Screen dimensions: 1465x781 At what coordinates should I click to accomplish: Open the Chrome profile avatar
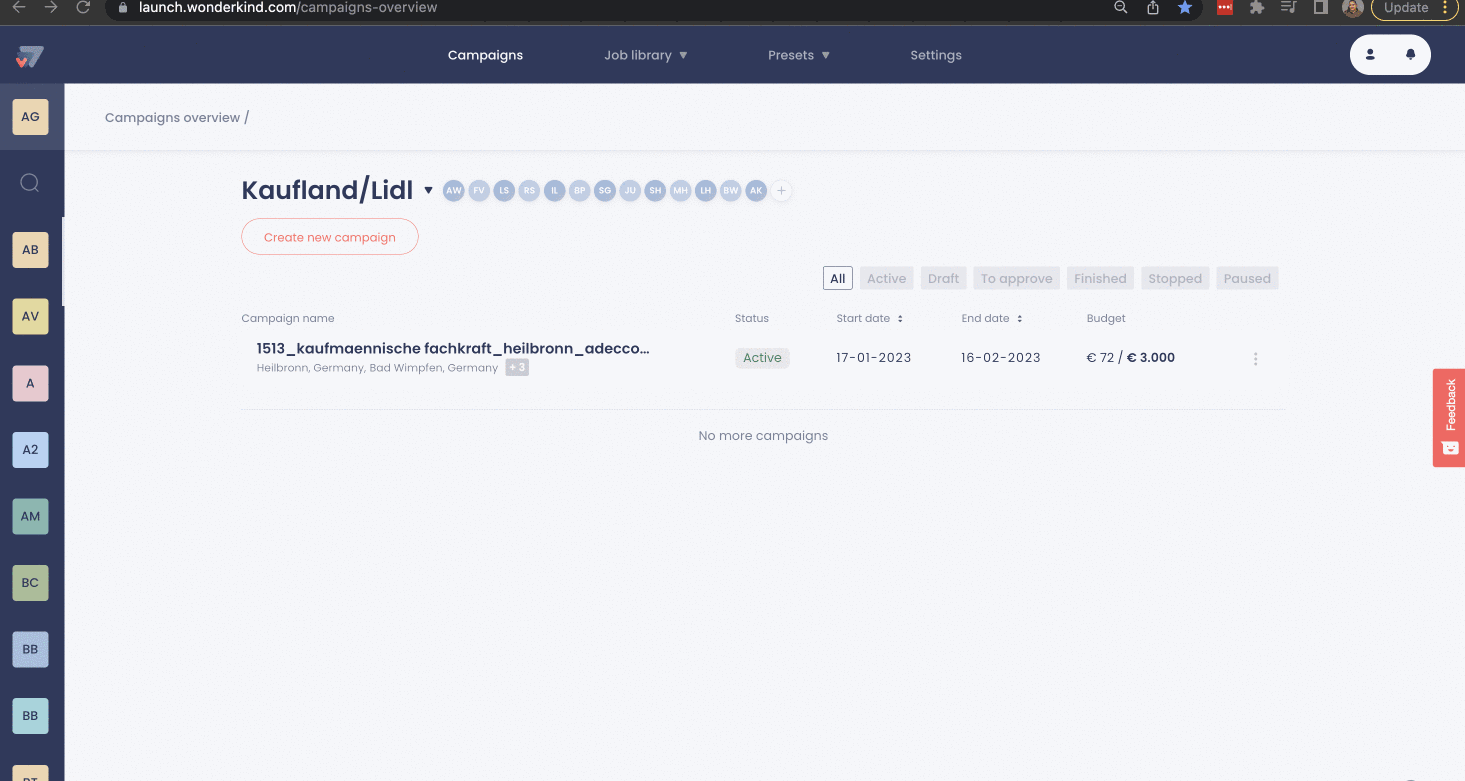click(x=1352, y=8)
